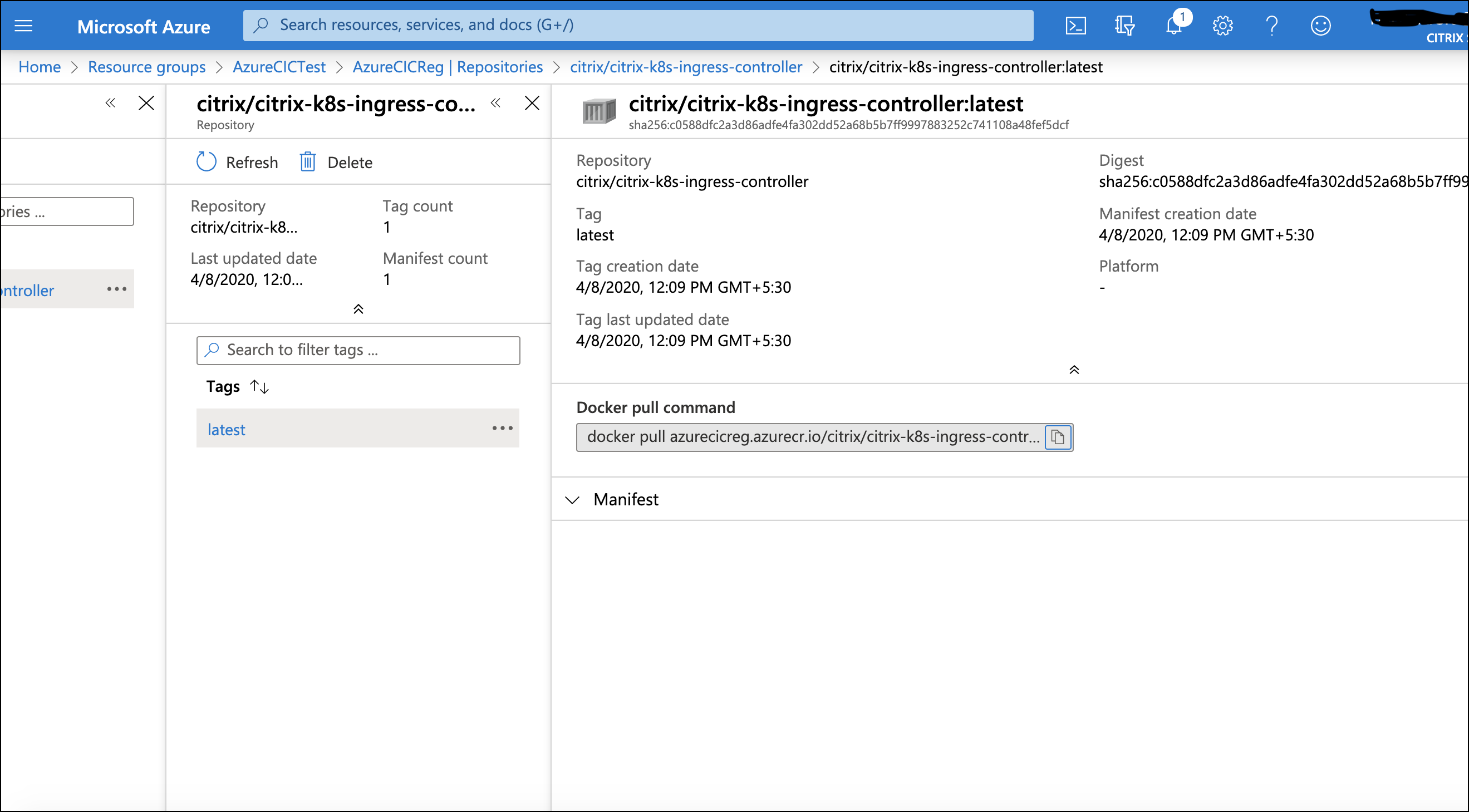Focus the Search to filter tags field
The image size is (1469, 812).
(x=358, y=350)
